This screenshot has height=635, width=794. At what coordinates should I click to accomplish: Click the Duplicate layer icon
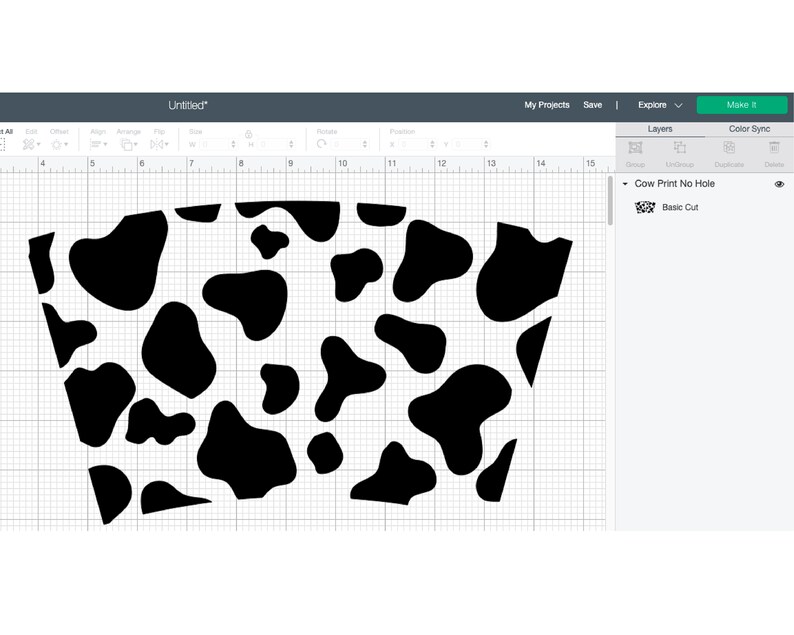729,148
